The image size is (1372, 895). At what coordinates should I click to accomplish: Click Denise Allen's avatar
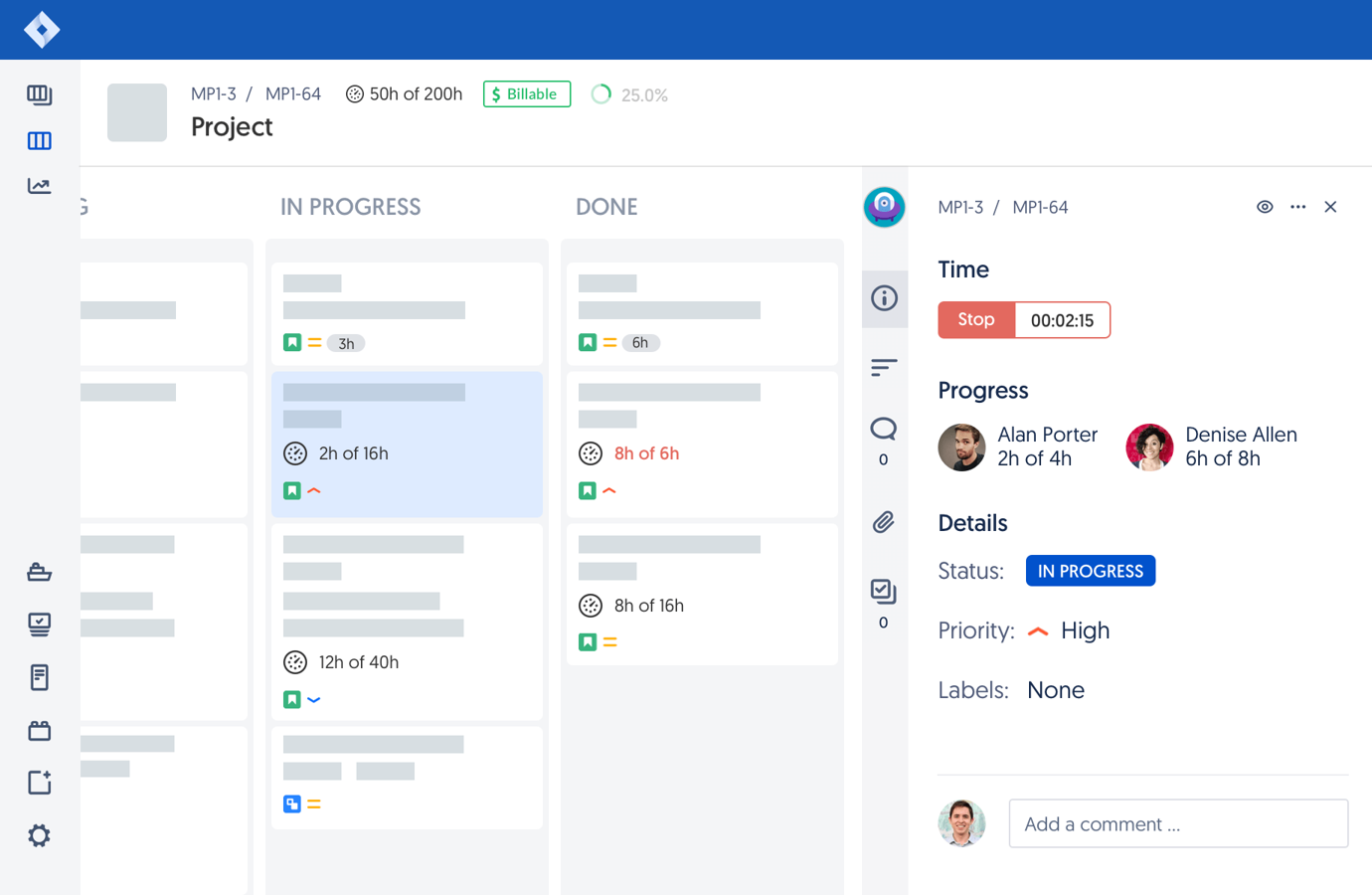point(1149,447)
